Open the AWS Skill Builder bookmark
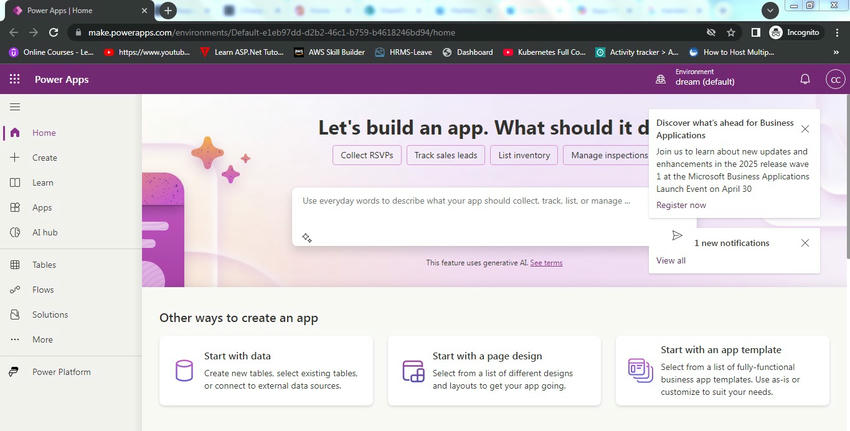Viewport: 850px width, 431px height. [330, 52]
